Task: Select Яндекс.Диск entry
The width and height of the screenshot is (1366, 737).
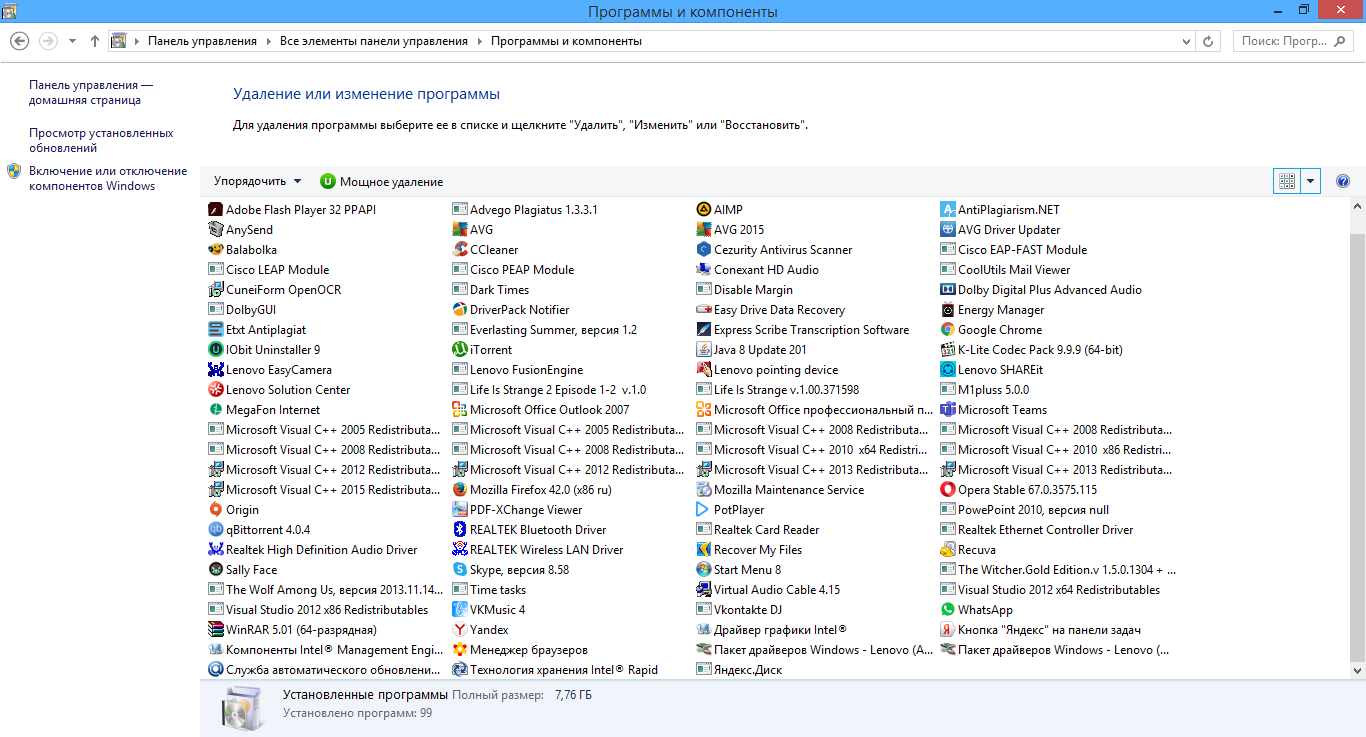Action: pos(739,670)
